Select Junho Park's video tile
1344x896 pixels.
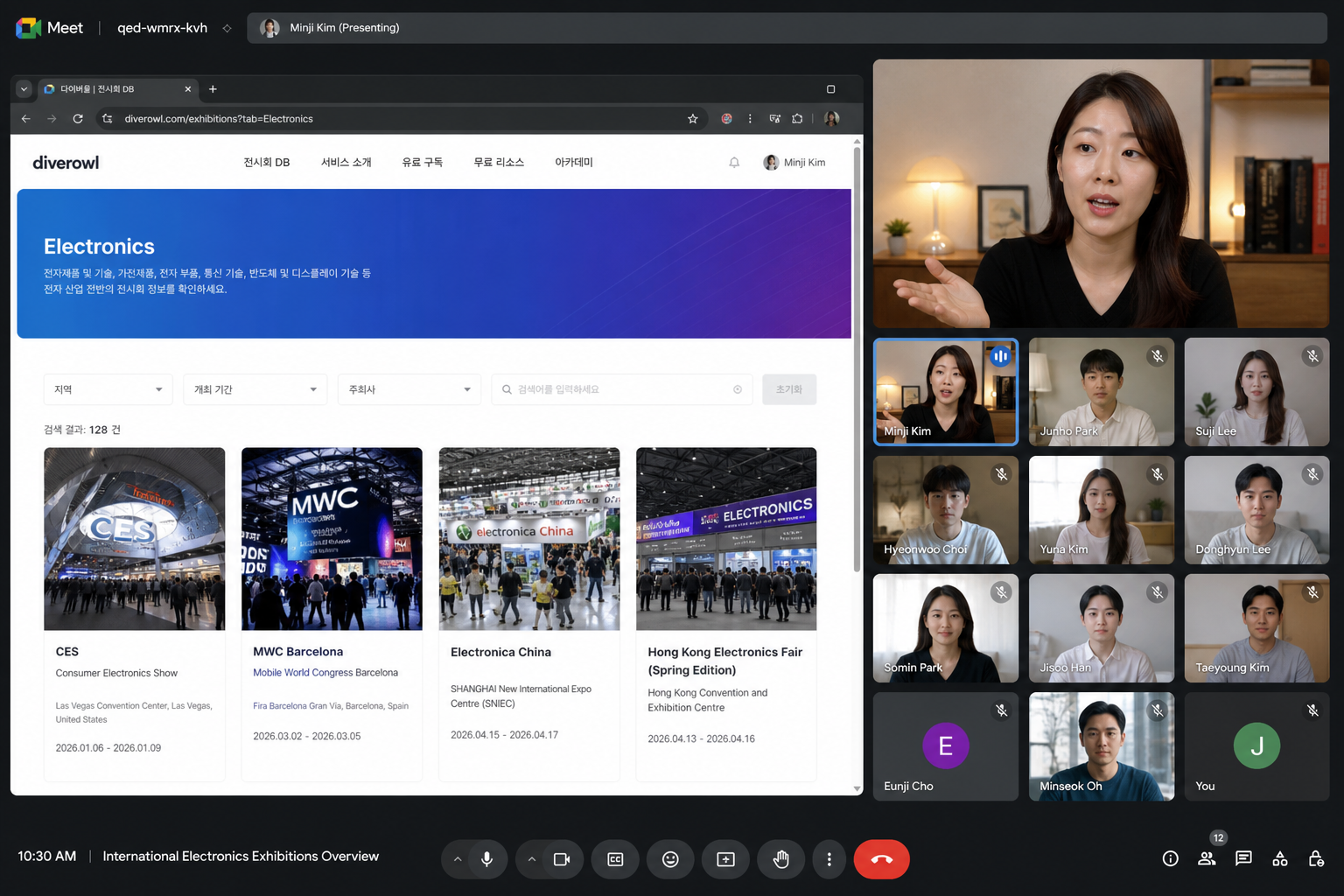coord(1101,392)
